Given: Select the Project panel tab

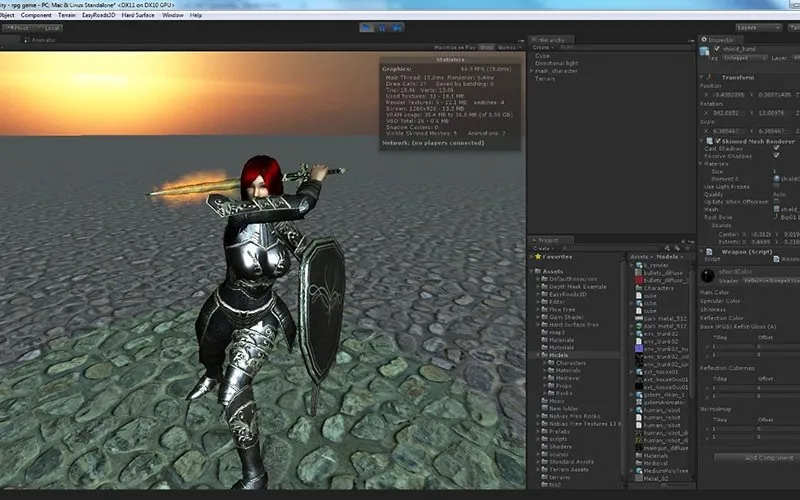Looking at the screenshot, I should coord(550,240).
